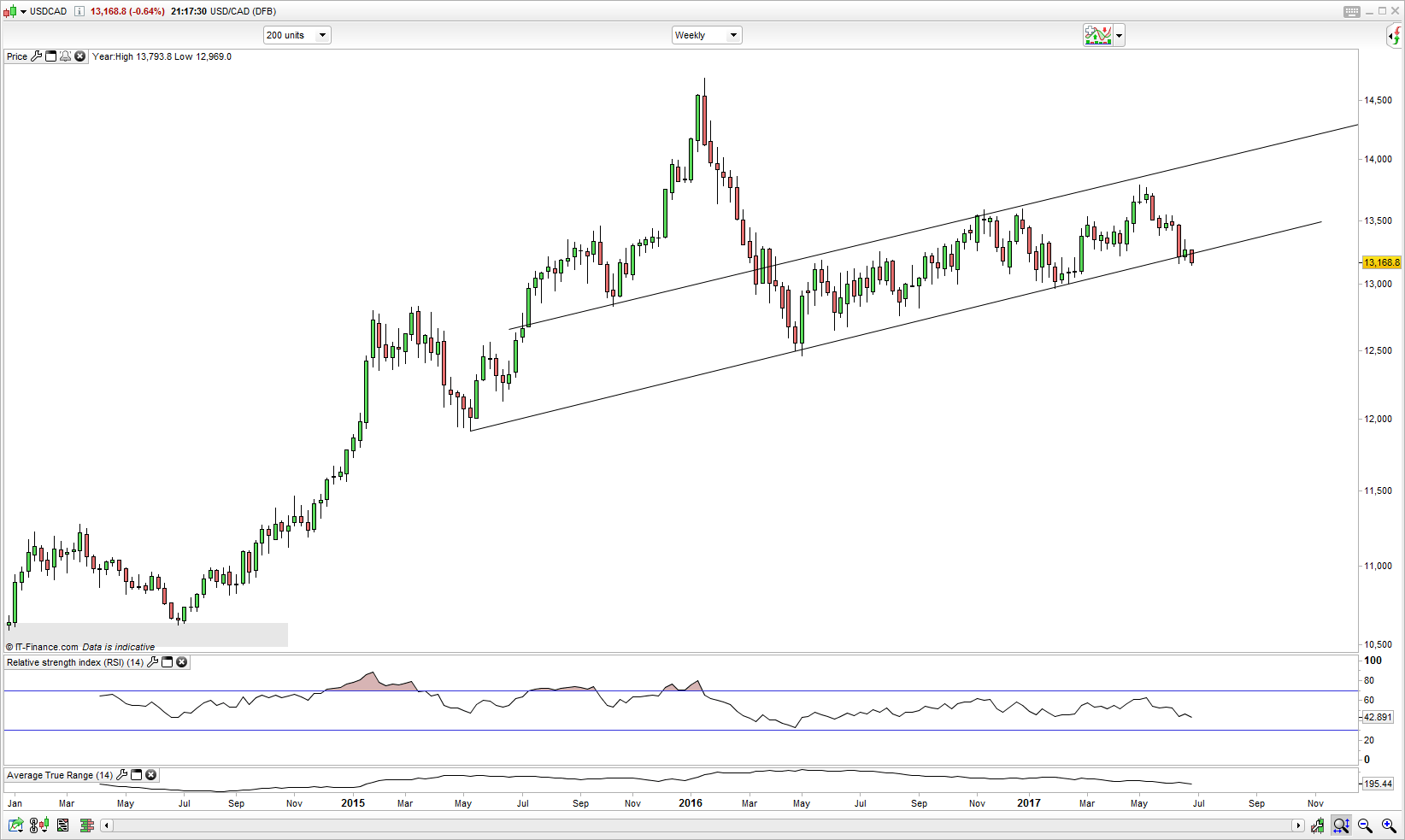Toggle the Average True Range panel window
Viewport: 1405px width, 840px height.
point(137,775)
